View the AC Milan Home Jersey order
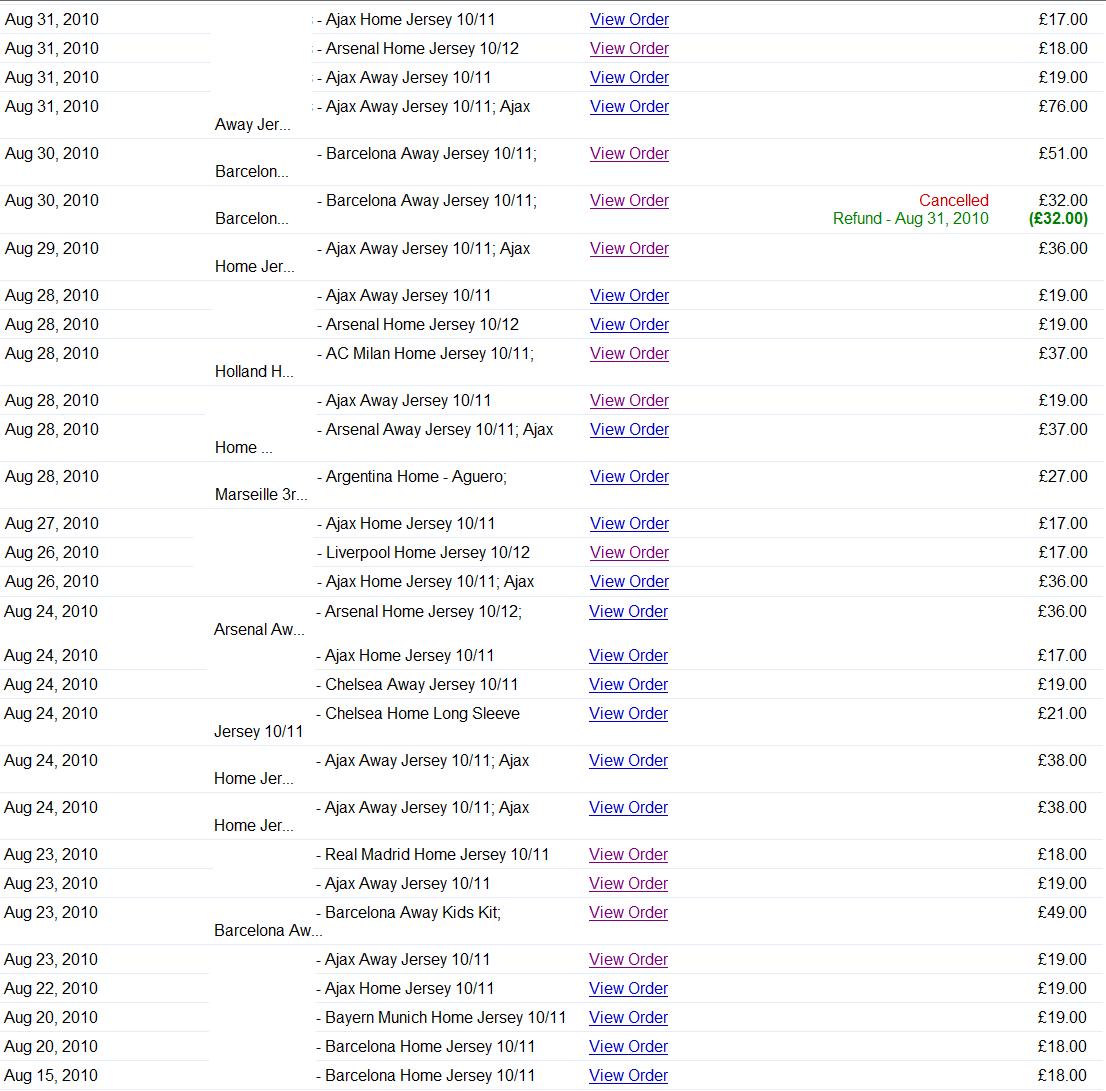1106x1091 pixels. 629,354
